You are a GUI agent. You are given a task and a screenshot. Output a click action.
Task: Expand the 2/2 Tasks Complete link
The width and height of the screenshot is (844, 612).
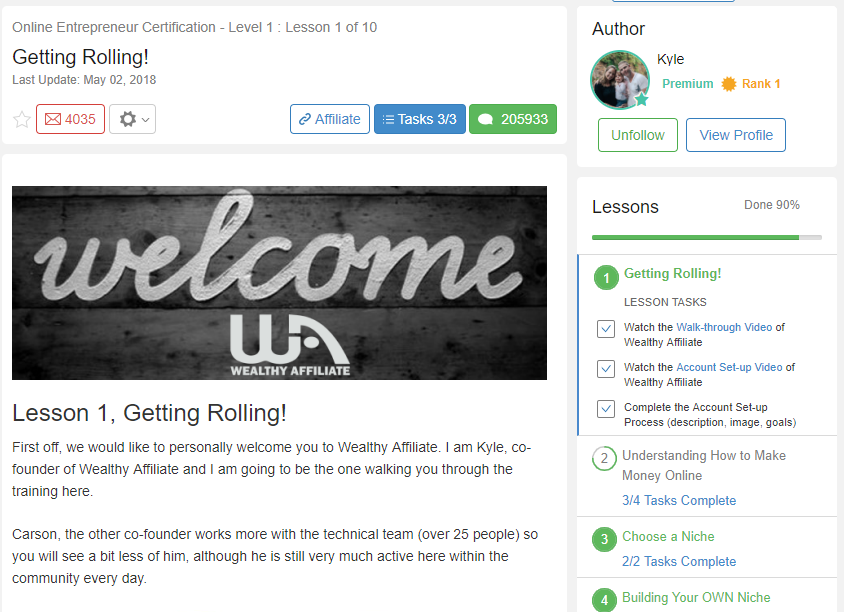coord(679,561)
